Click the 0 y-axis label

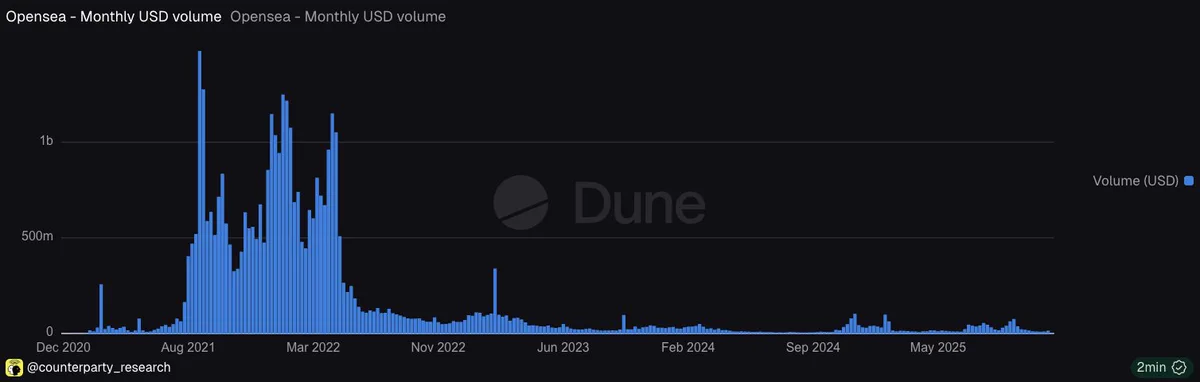click(x=49, y=332)
